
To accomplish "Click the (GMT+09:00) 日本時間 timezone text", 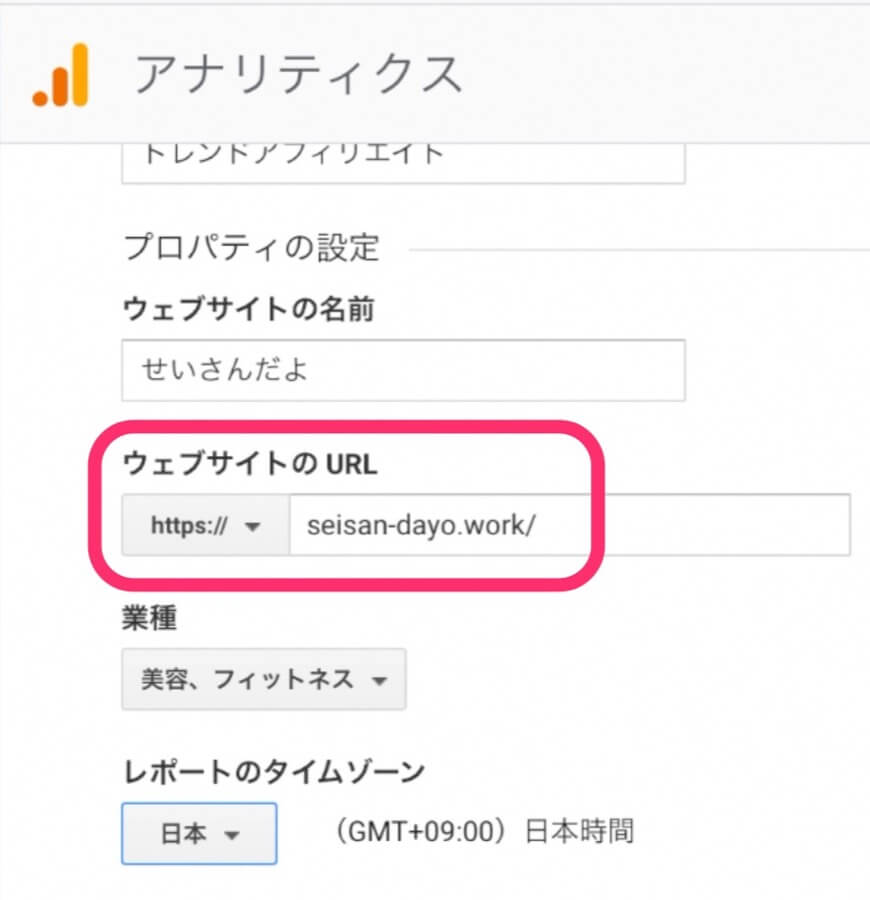I will coord(485,832).
